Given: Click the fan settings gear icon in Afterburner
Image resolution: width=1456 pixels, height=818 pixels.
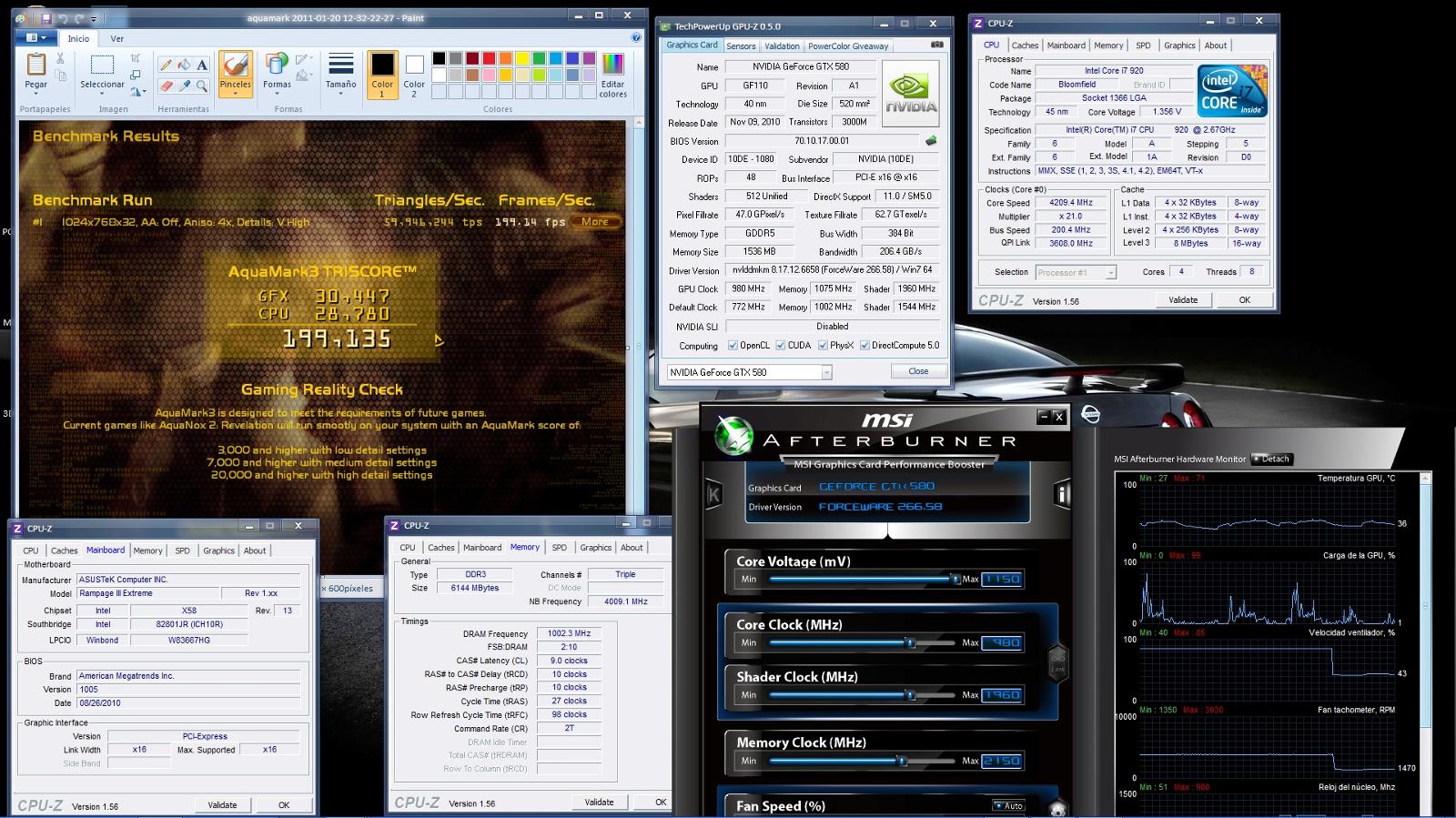Looking at the screenshot, I should (x=1057, y=808).
